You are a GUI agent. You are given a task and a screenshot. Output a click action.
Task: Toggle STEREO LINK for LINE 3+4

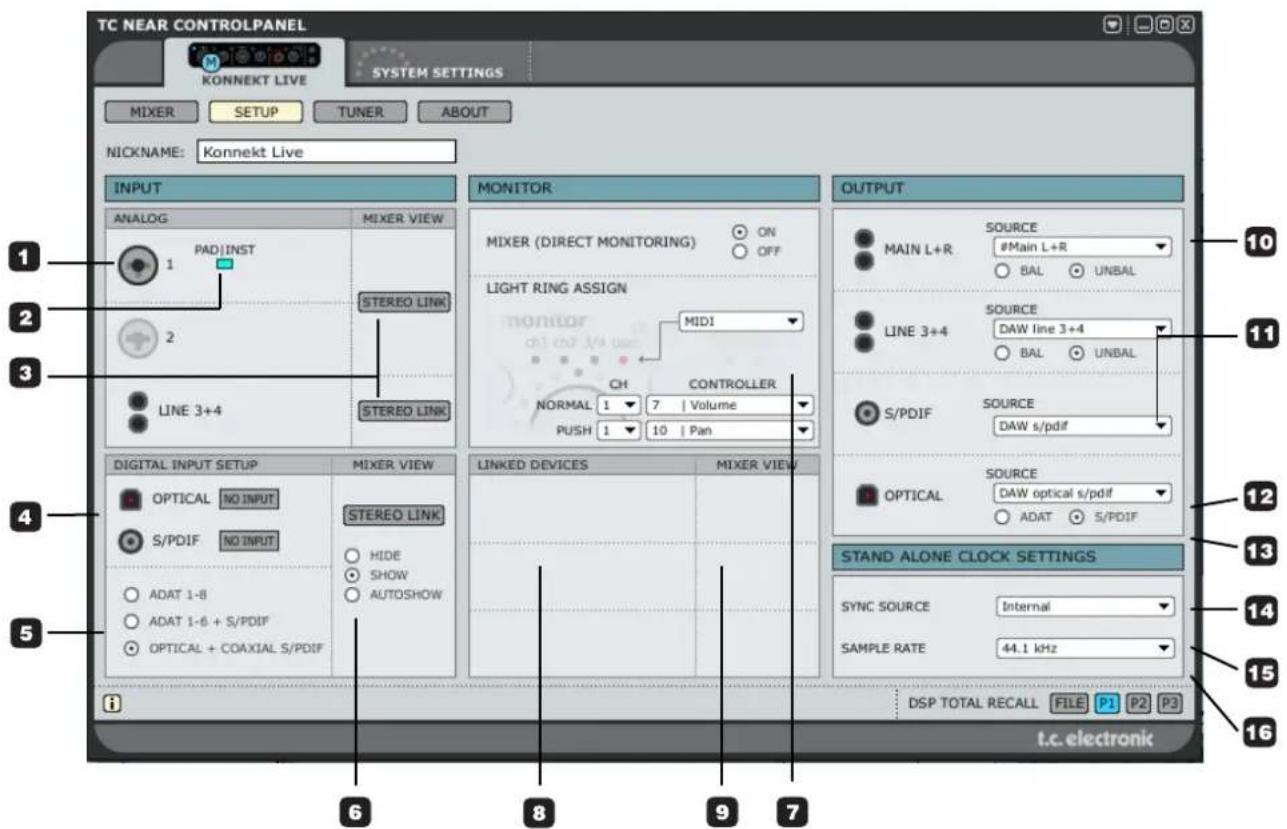(404, 410)
